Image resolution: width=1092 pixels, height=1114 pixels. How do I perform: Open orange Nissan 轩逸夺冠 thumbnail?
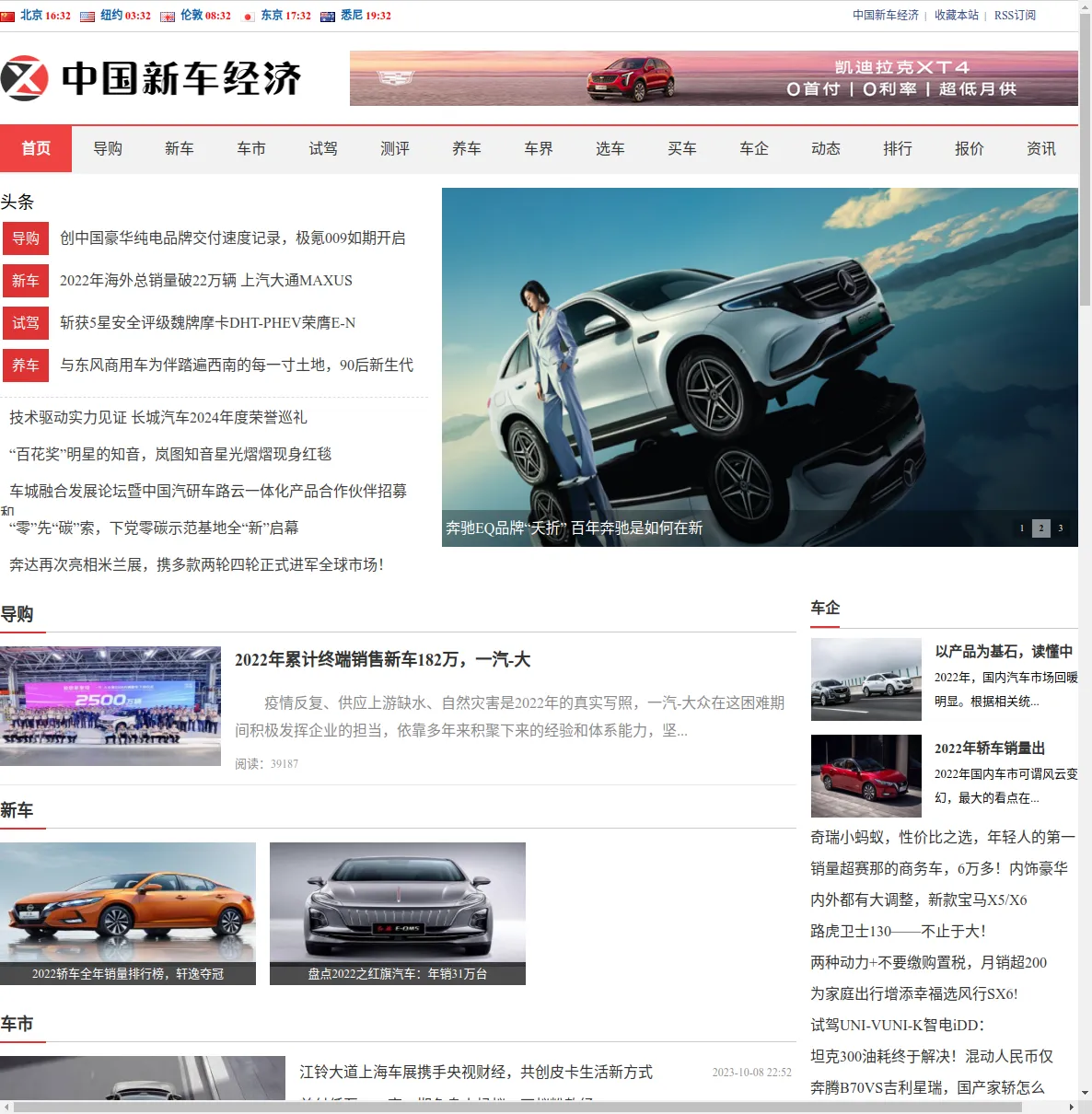click(128, 913)
